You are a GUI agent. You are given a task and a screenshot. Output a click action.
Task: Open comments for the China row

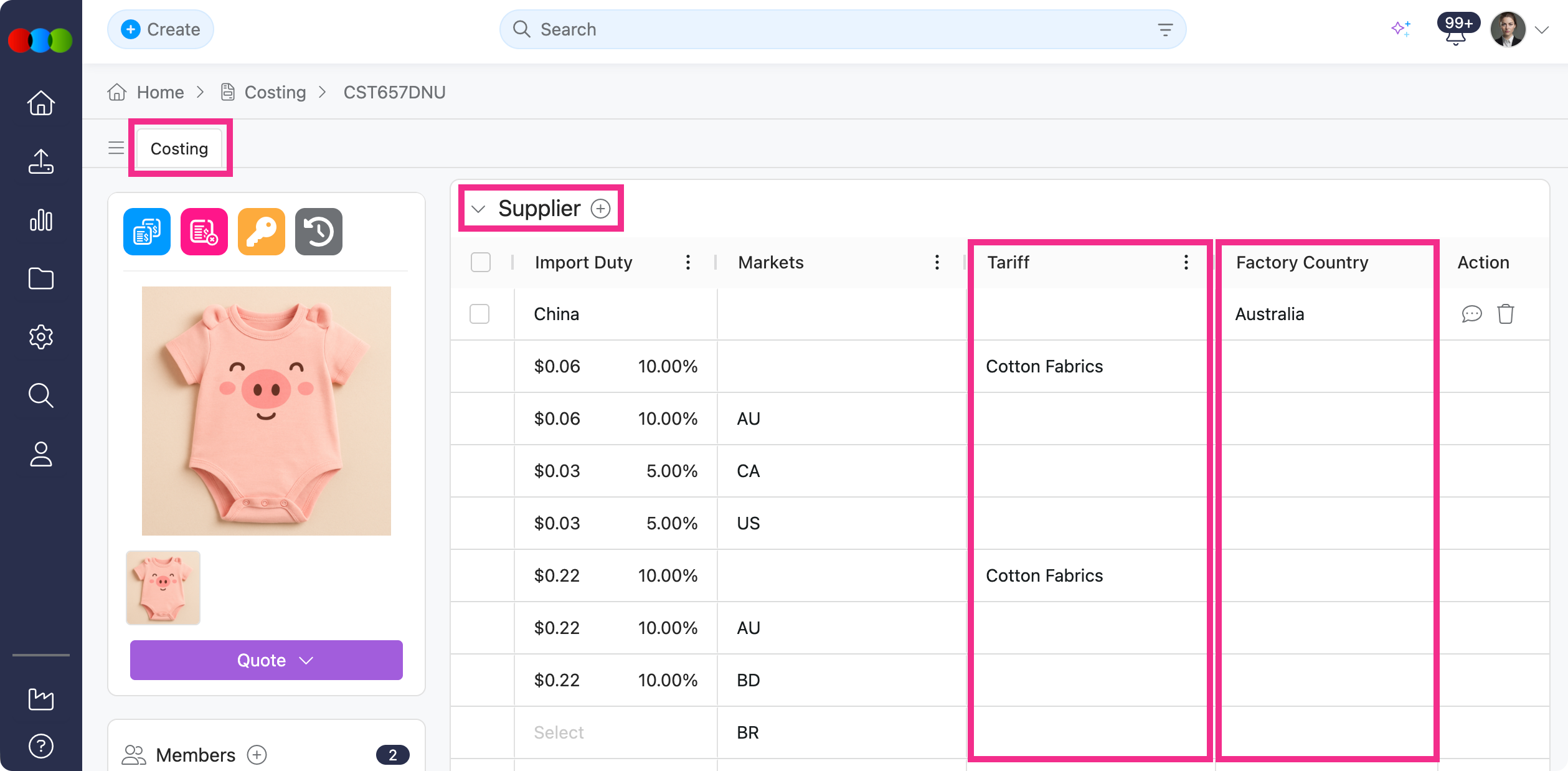click(1471, 314)
